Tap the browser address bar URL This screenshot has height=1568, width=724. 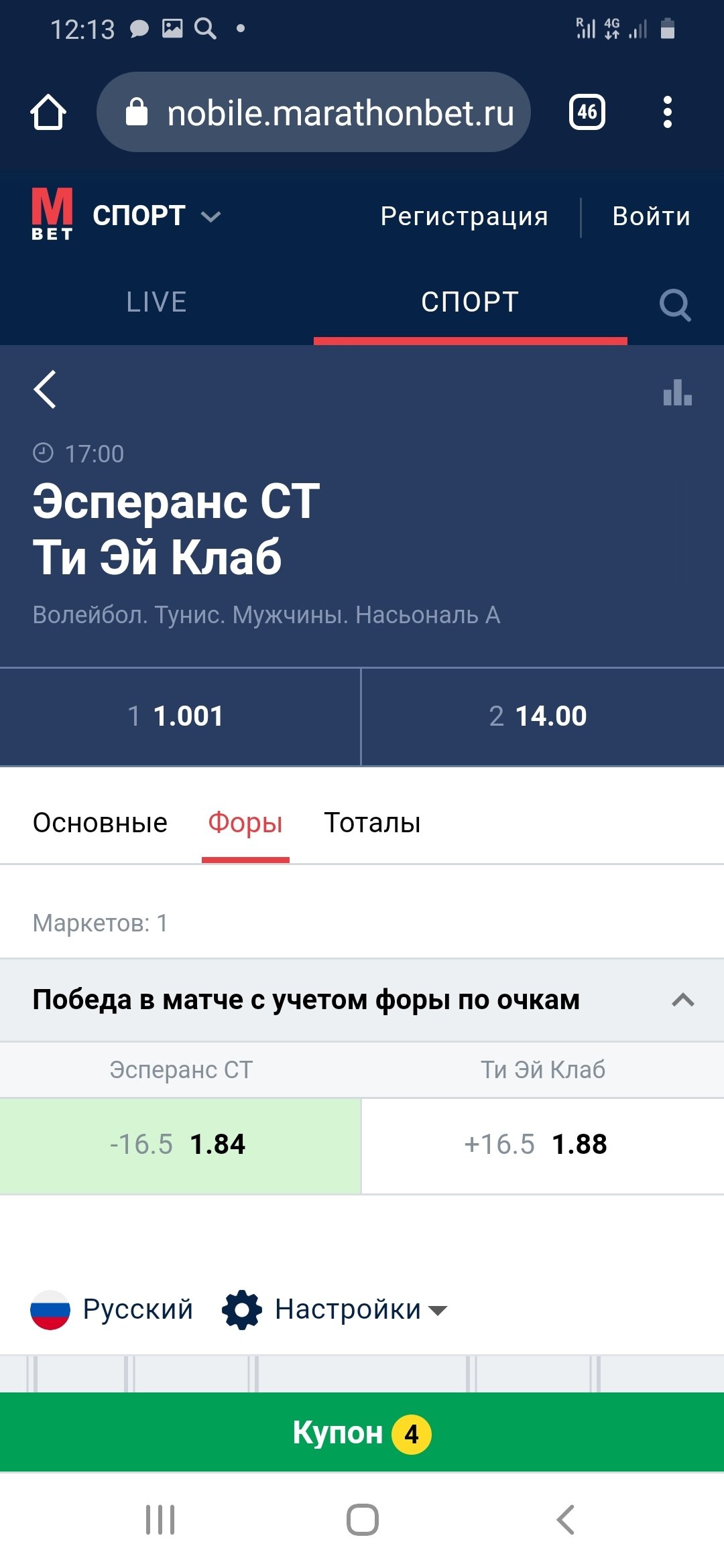tap(340, 113)
